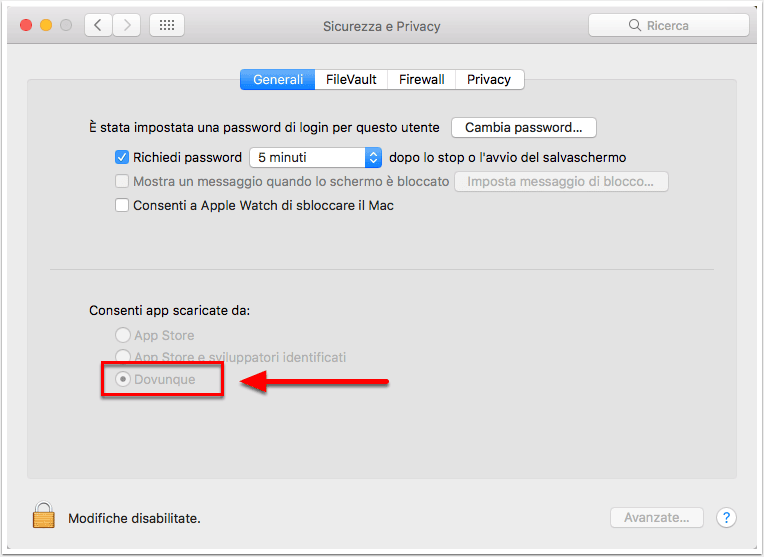Go forward with the right arrow
Viewport: 764px width, 557px height.
point(127,25)
